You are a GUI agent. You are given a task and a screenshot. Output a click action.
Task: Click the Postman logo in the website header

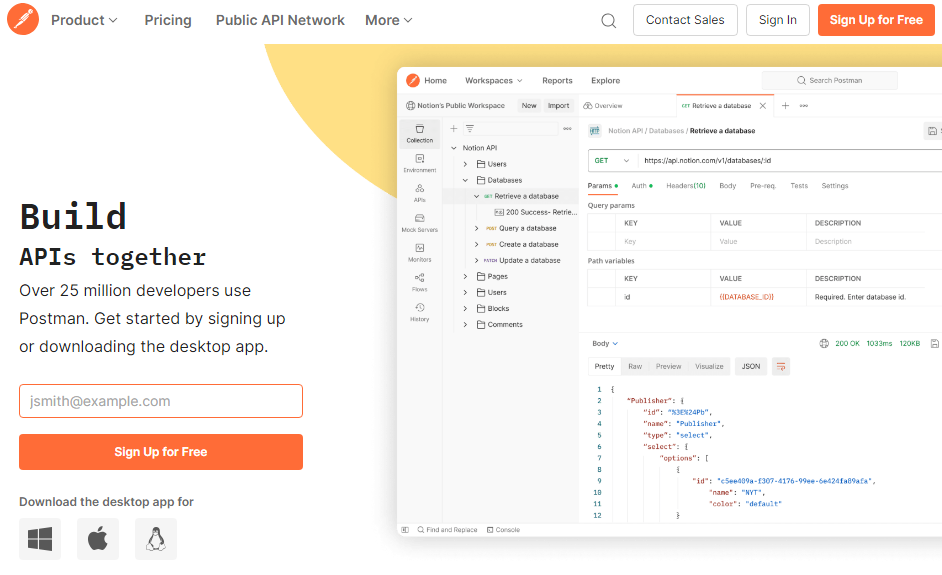(x=23, y=19)
